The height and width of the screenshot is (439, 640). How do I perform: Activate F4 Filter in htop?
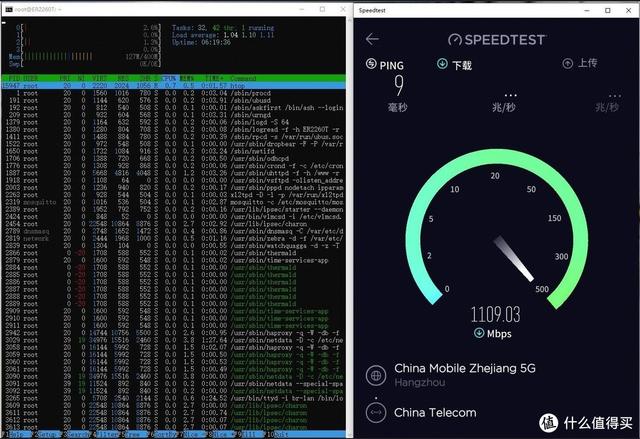(x=107, y=435)
